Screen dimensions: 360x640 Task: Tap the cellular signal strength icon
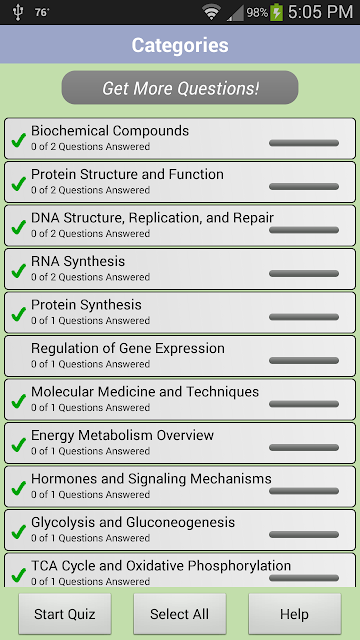pos(235,13)
